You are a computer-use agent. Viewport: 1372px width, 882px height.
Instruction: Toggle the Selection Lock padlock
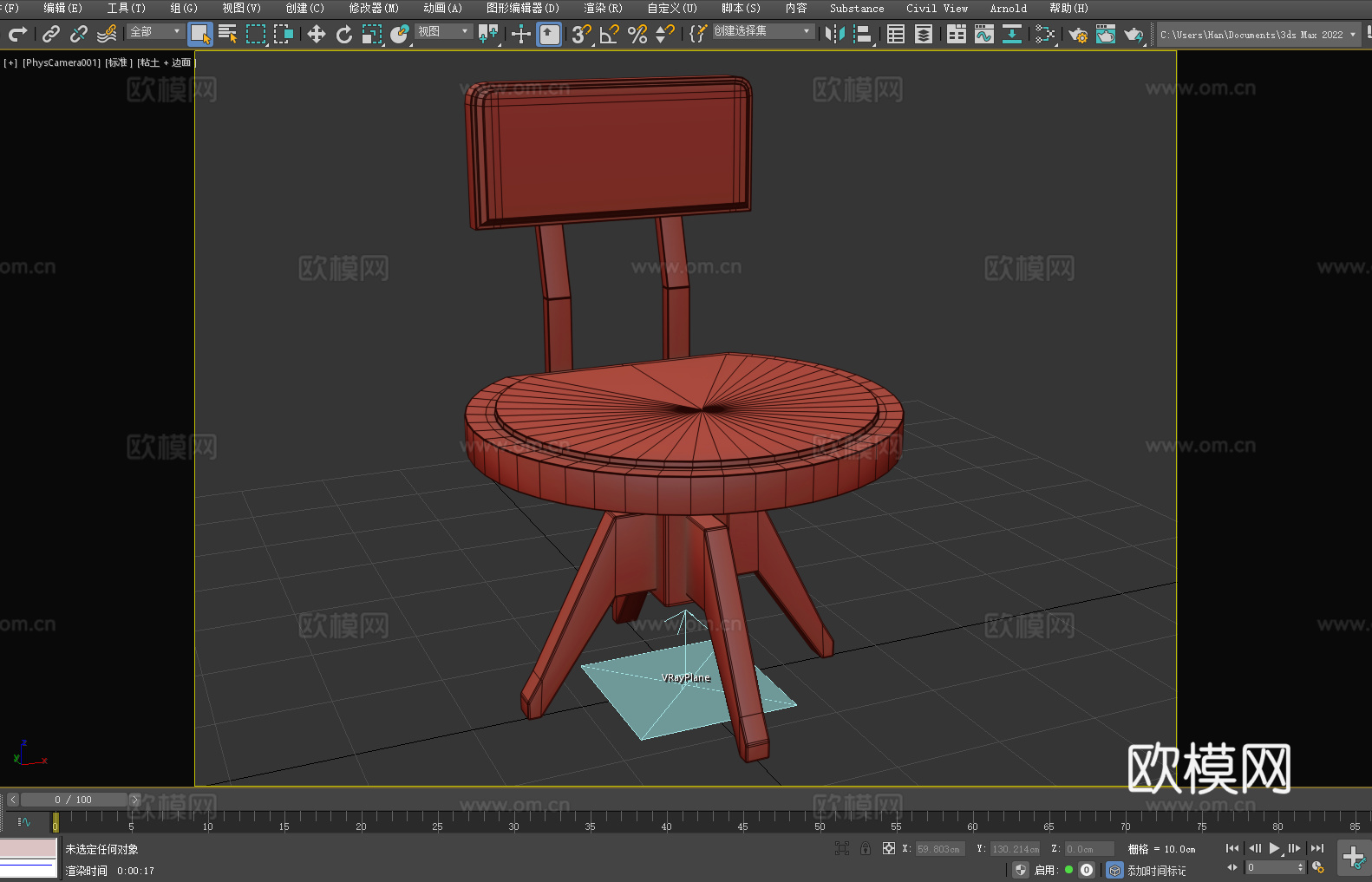pyautogui.click(x=866, y=848)
